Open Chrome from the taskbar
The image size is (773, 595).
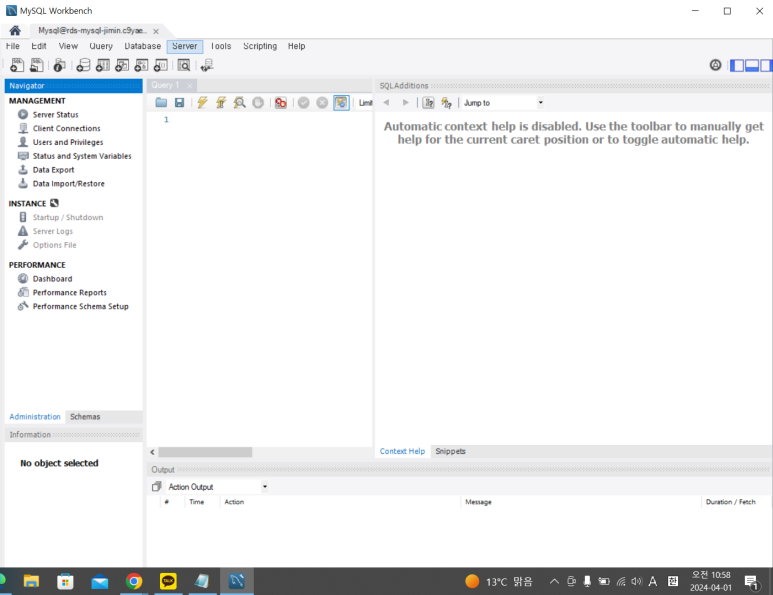click(x=134, y=581)
